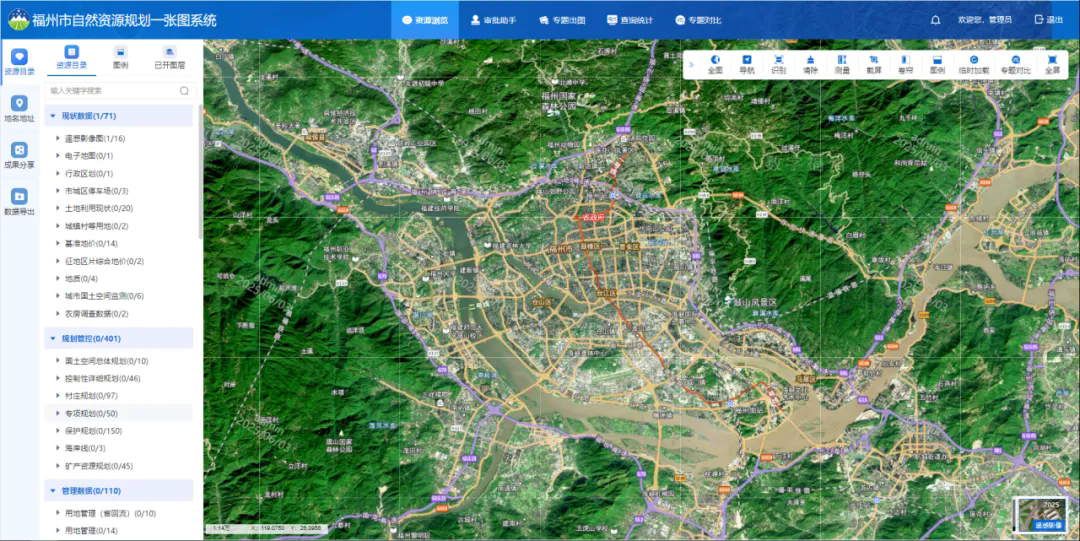Click the 遥感影像 basemap thumbnail
Viewport: 1080px width, 541px height.
point(1044,514)
